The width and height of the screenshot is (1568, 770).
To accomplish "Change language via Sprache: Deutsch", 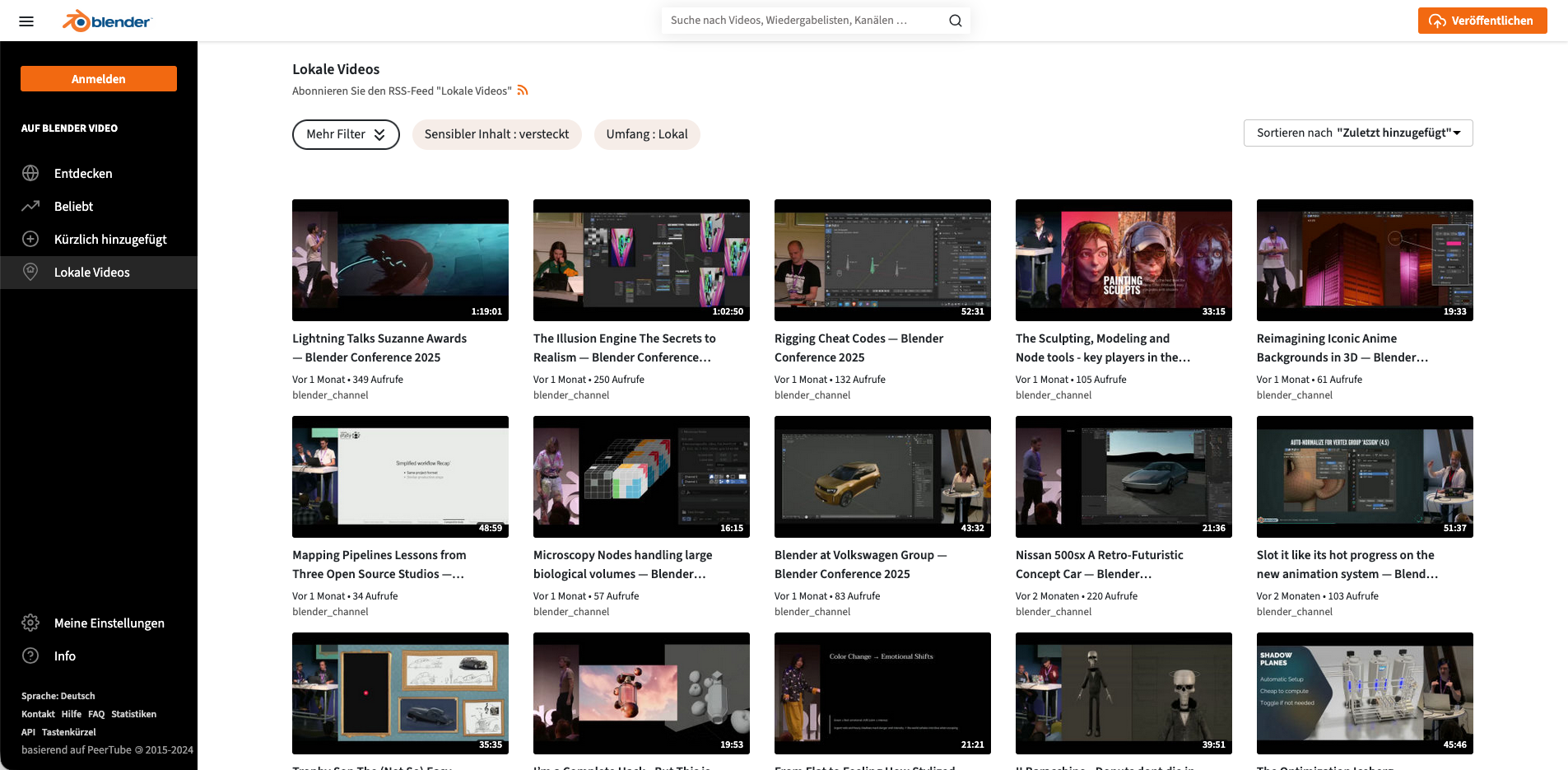I will pyautogui.click(x=58, y=696).
